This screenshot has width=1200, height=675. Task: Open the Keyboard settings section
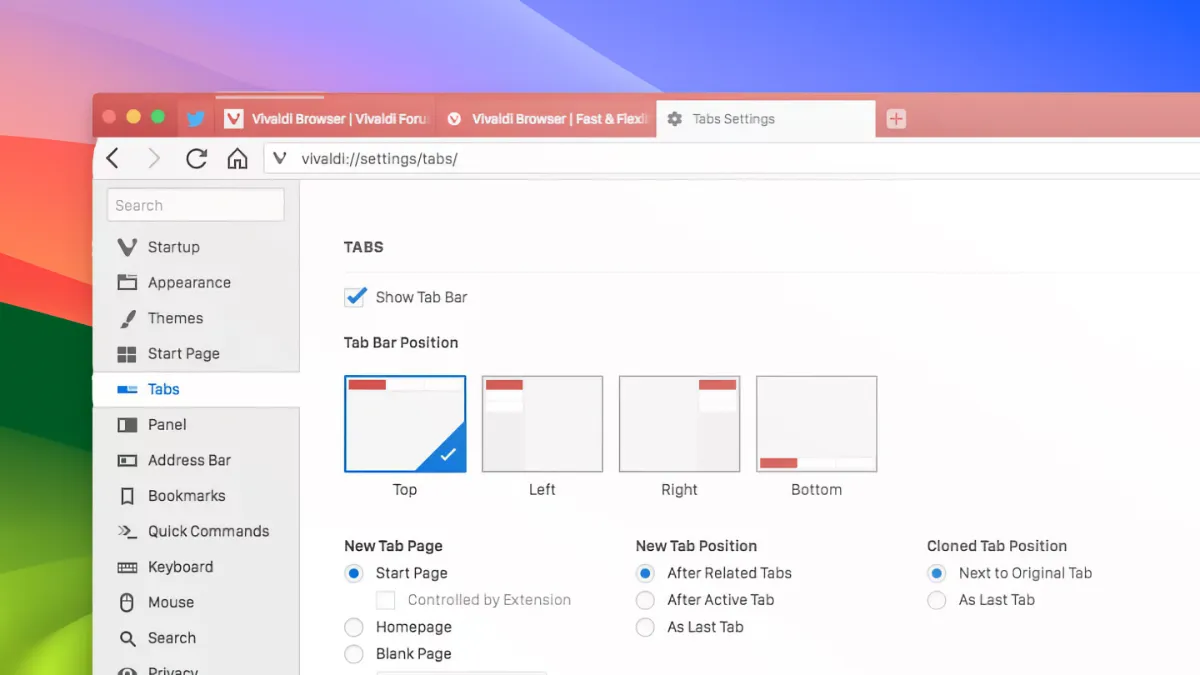click(180, 567)
